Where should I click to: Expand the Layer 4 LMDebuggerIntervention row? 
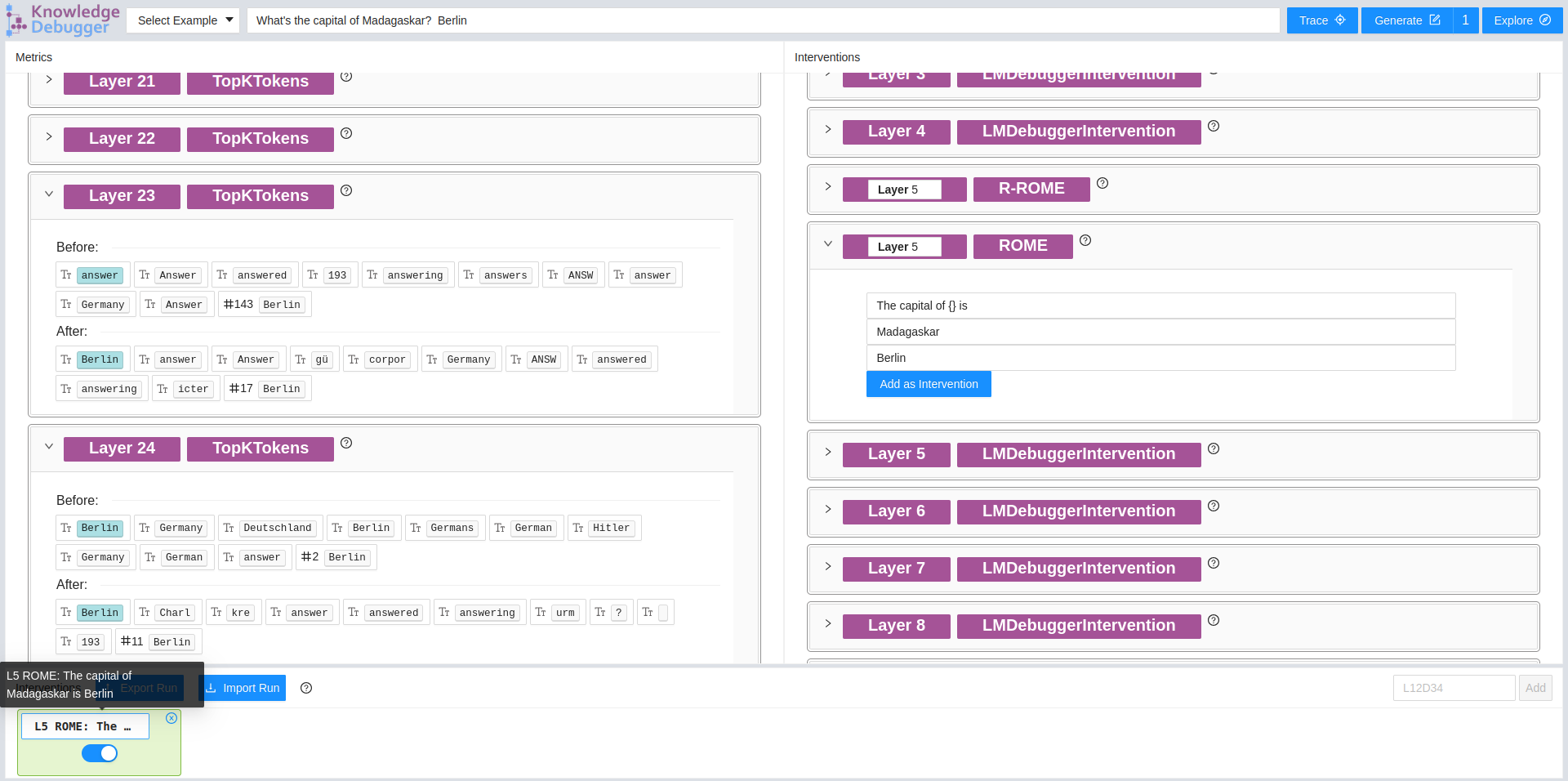pyautogui.click(x=828, y=130)
